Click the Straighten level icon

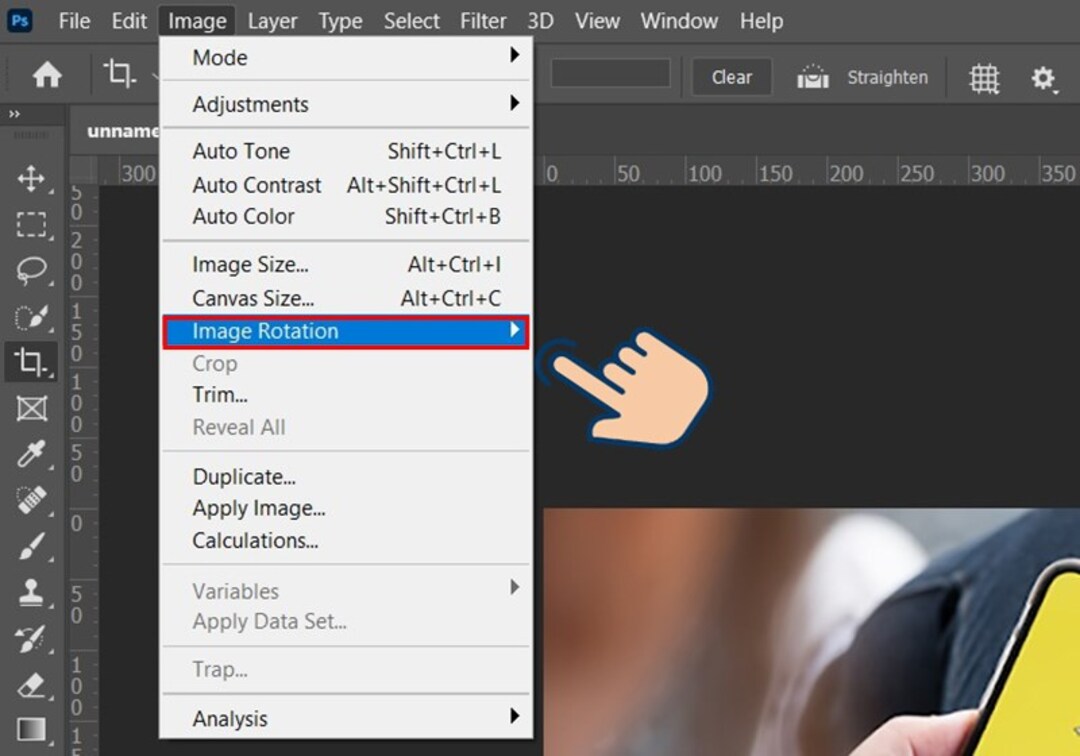pos(813,76)
